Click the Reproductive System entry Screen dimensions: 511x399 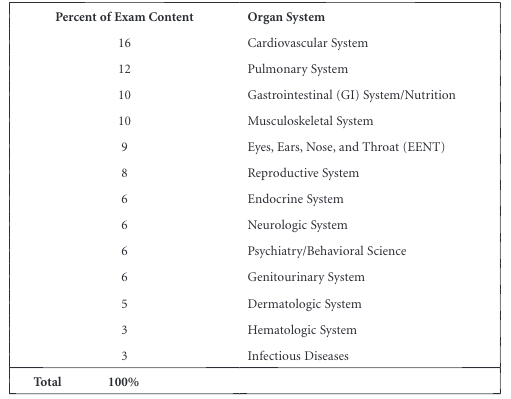[x=303, y=173]
